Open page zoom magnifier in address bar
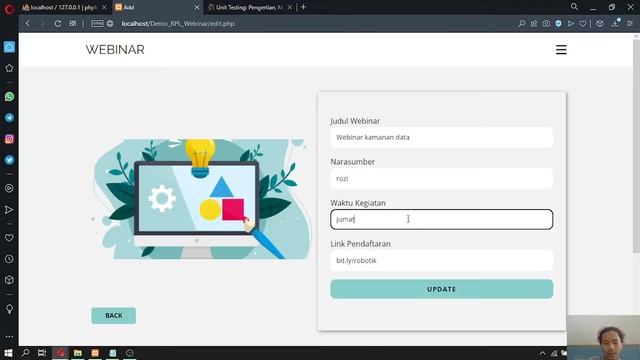Viewport: 640px width, 360px height. [522, 24]
